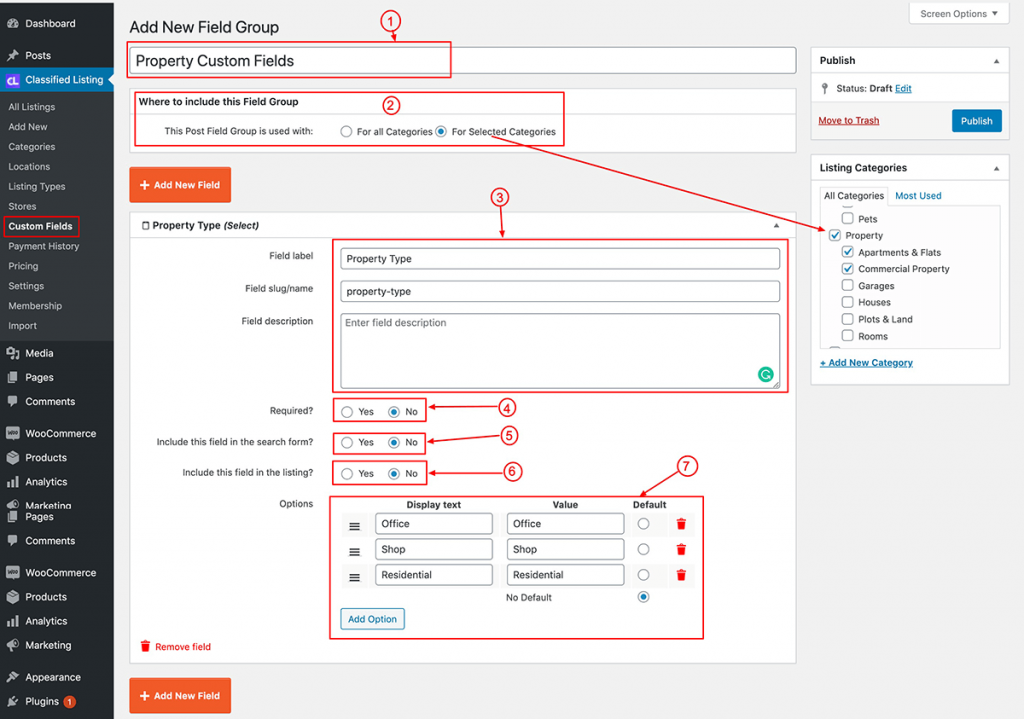The width and height of the screenshot is (1024, 719).
Task: Switch to the Most Used tab
Action: coord(918,196)
